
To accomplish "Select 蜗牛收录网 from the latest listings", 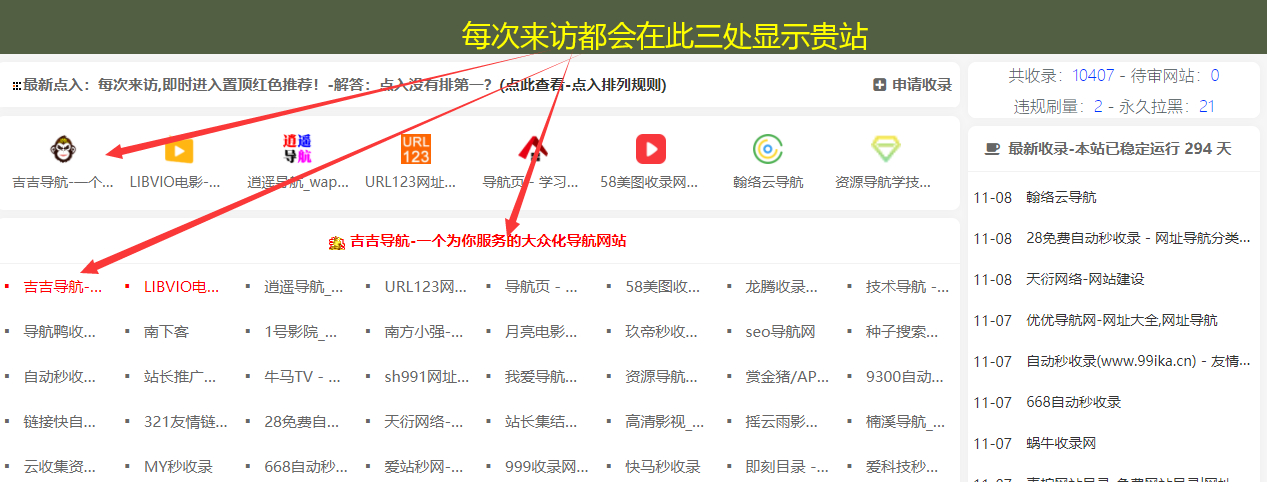I will coord(1061,443).
